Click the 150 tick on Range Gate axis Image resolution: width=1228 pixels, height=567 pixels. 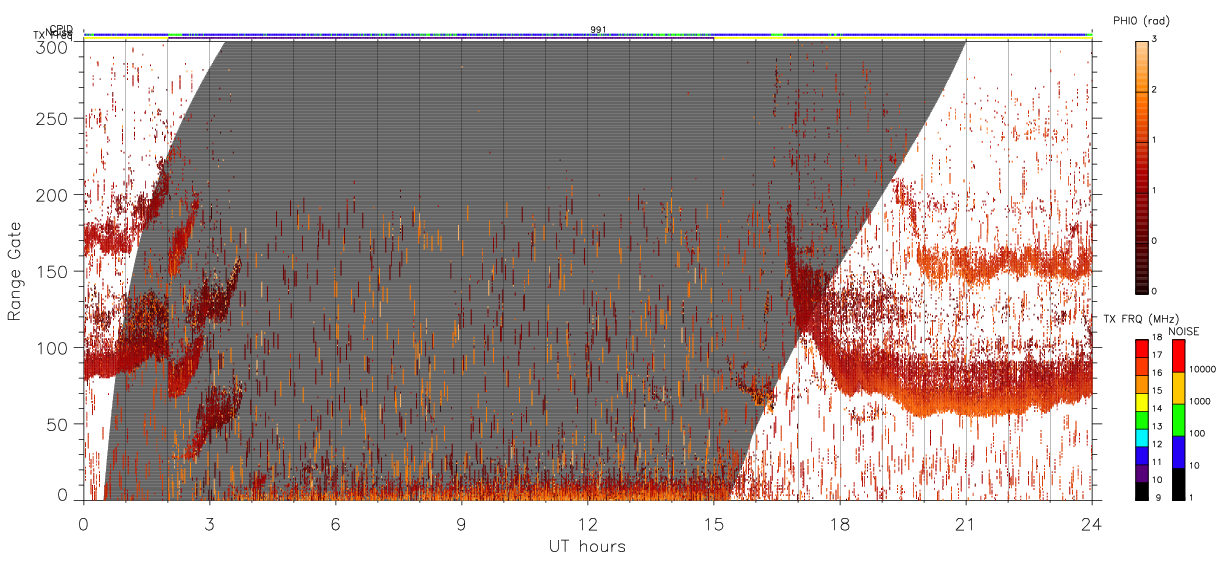click(53, 271)
